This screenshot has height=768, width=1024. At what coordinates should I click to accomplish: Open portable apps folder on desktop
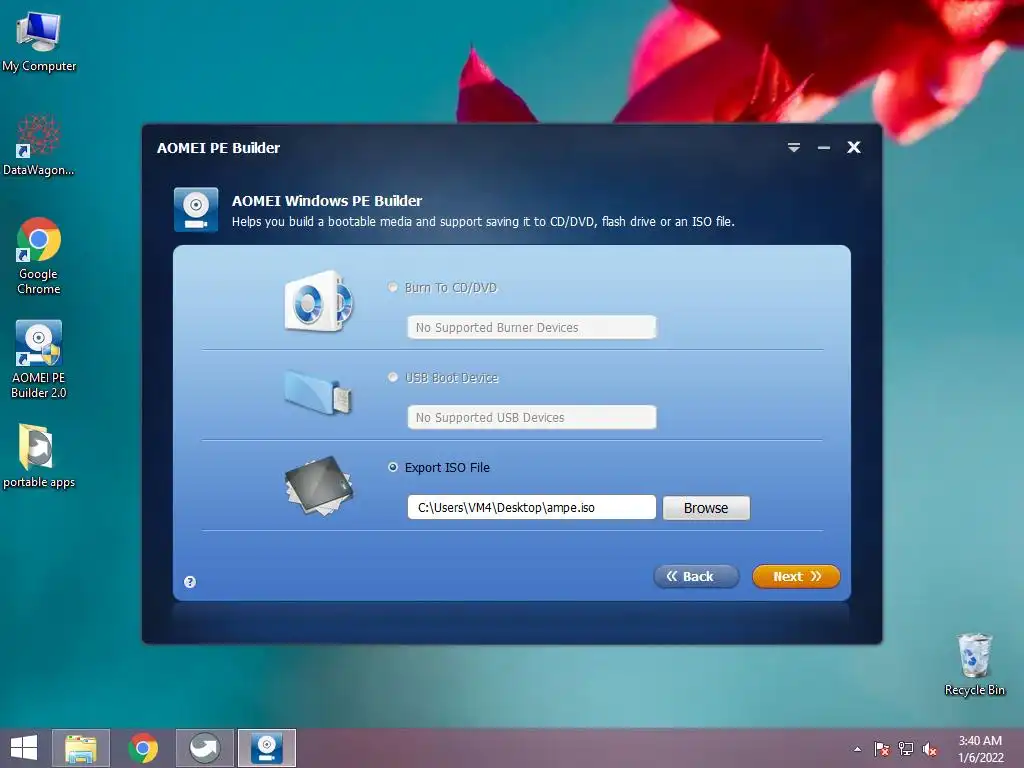click(39, 456)
